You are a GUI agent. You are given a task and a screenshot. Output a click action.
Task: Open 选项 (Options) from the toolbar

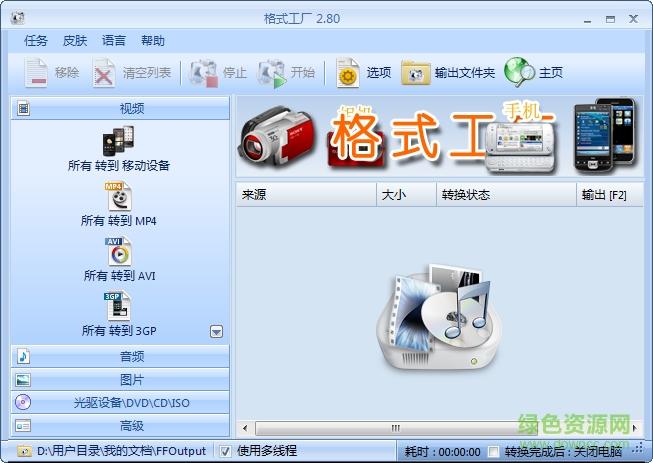tap(348, 73)
